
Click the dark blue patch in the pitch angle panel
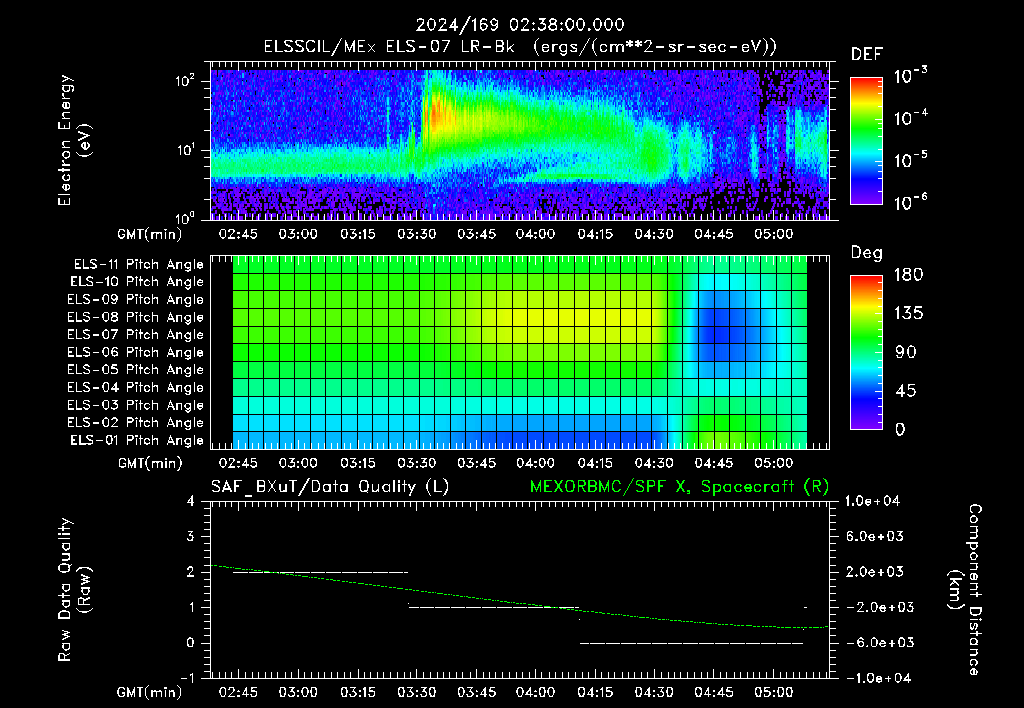click(722, 333)
